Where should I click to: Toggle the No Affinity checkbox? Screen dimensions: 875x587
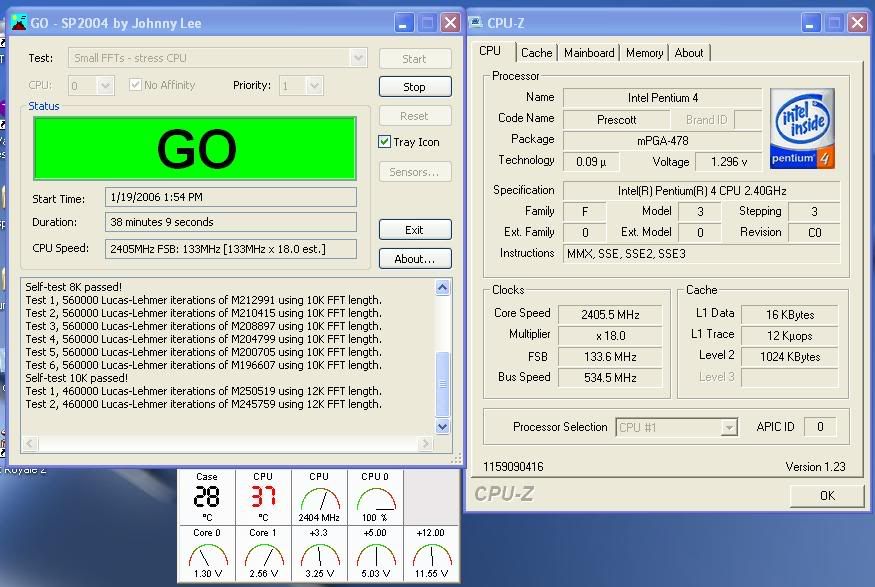point(136,86)
